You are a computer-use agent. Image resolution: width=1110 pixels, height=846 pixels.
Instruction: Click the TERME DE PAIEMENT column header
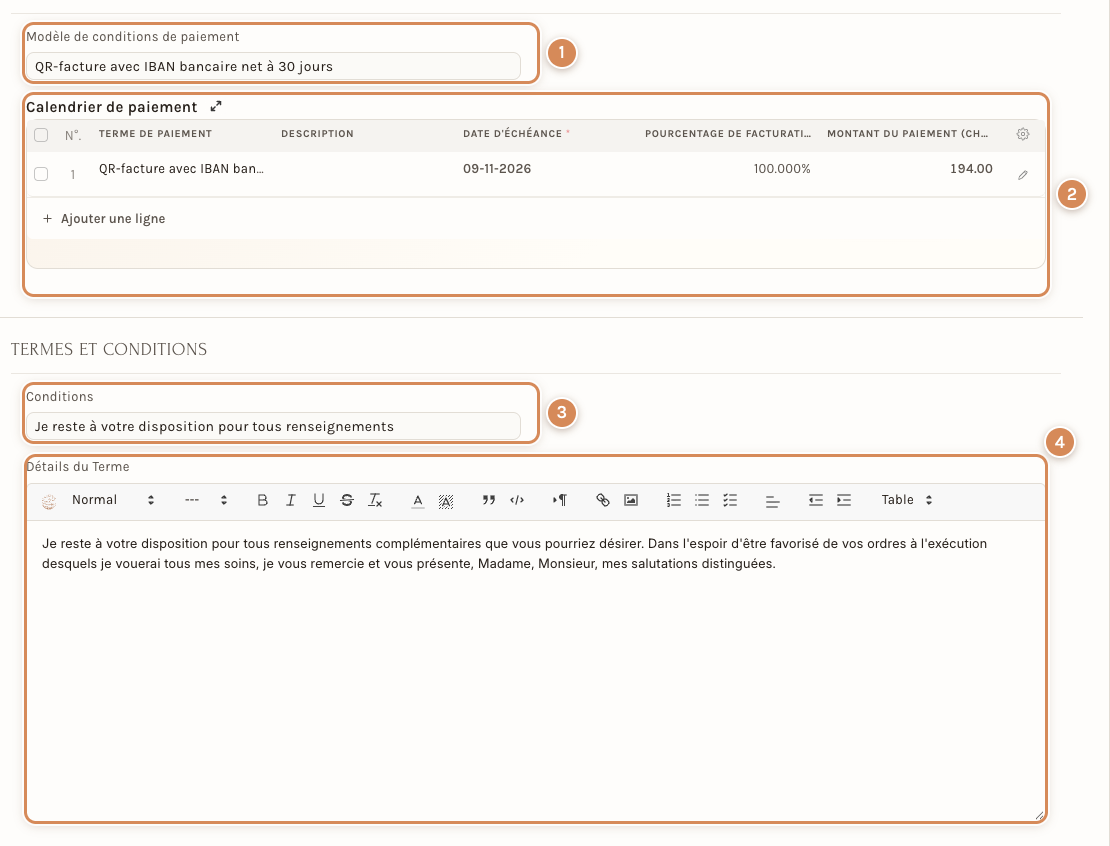pos(155,134)
